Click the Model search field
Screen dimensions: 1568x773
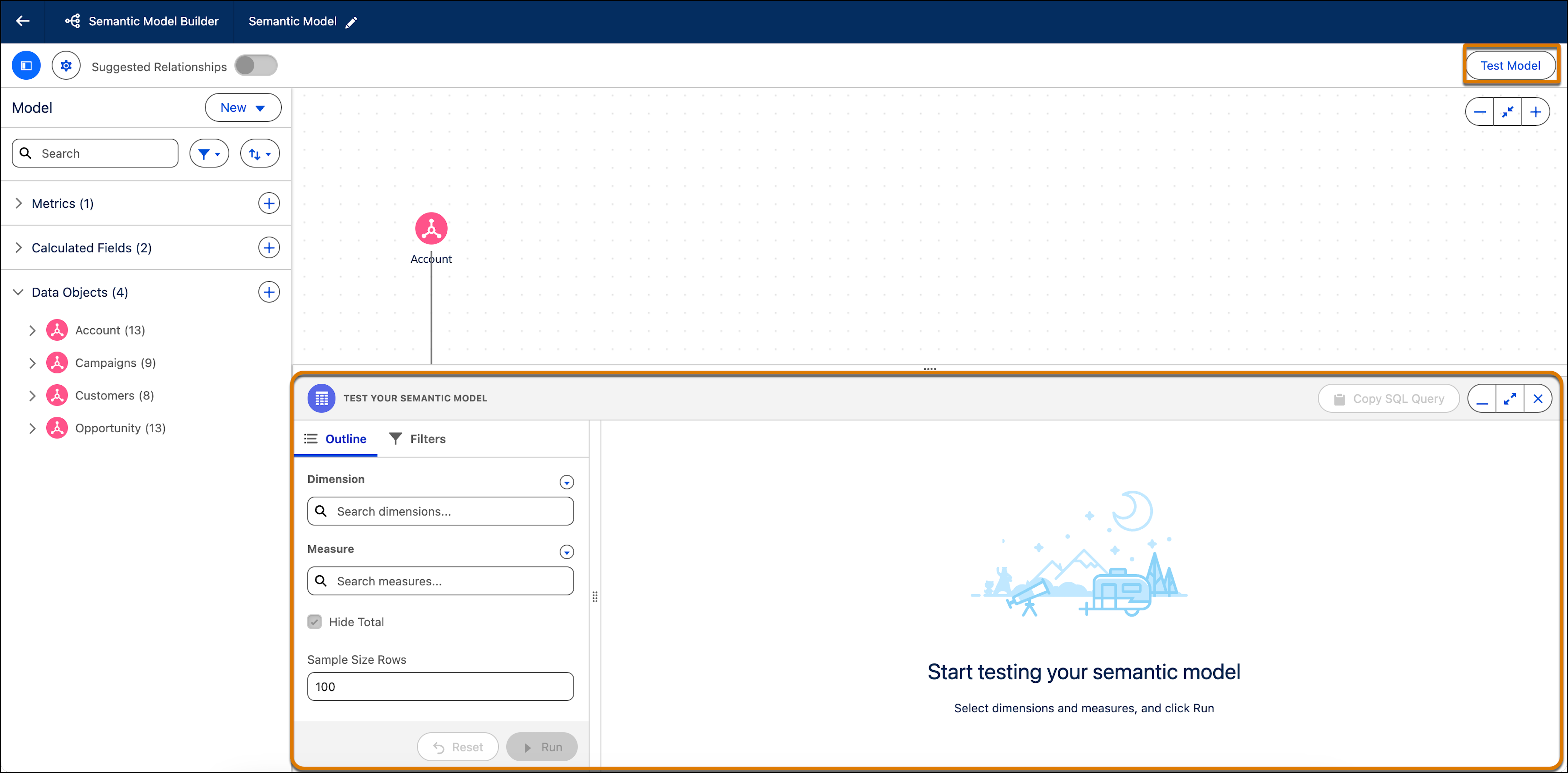(95, 153)
